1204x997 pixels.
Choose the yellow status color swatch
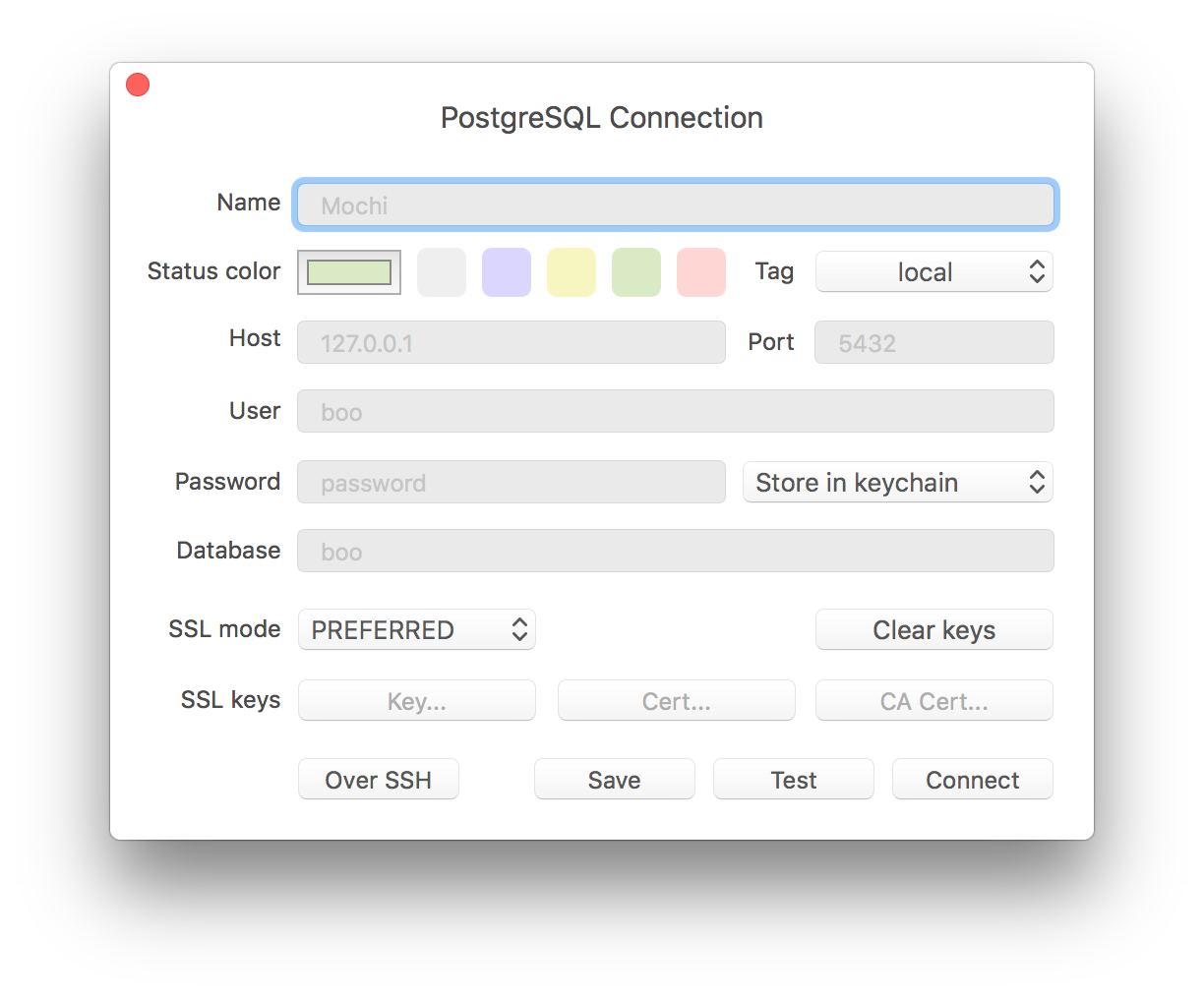[572, 272]
